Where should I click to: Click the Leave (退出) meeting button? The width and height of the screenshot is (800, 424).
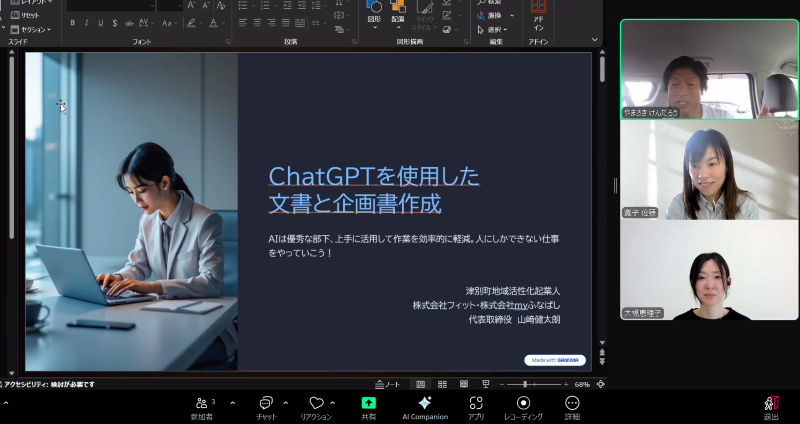pos(771,408)
